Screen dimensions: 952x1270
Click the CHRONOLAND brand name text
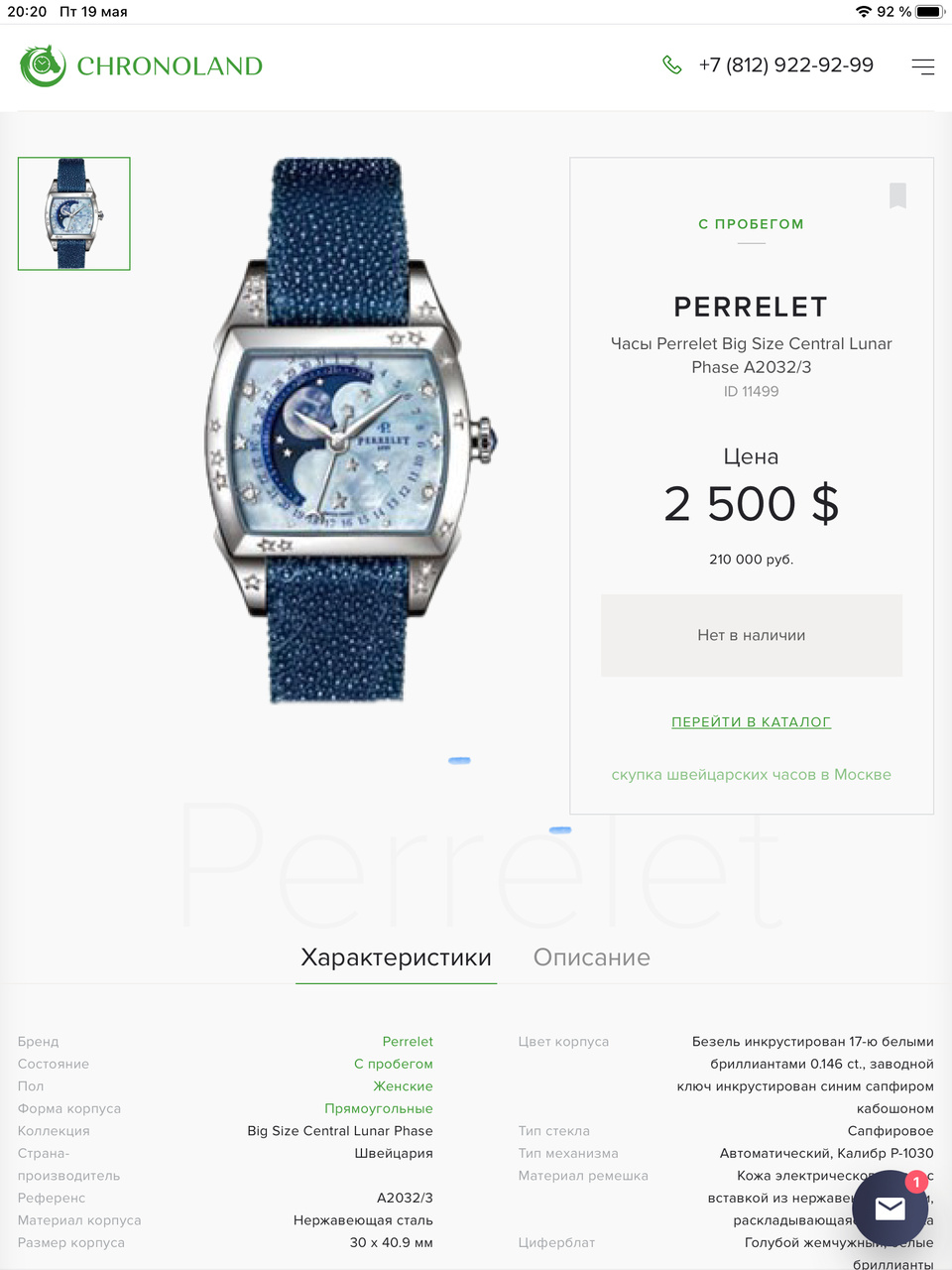pos(170,66)
